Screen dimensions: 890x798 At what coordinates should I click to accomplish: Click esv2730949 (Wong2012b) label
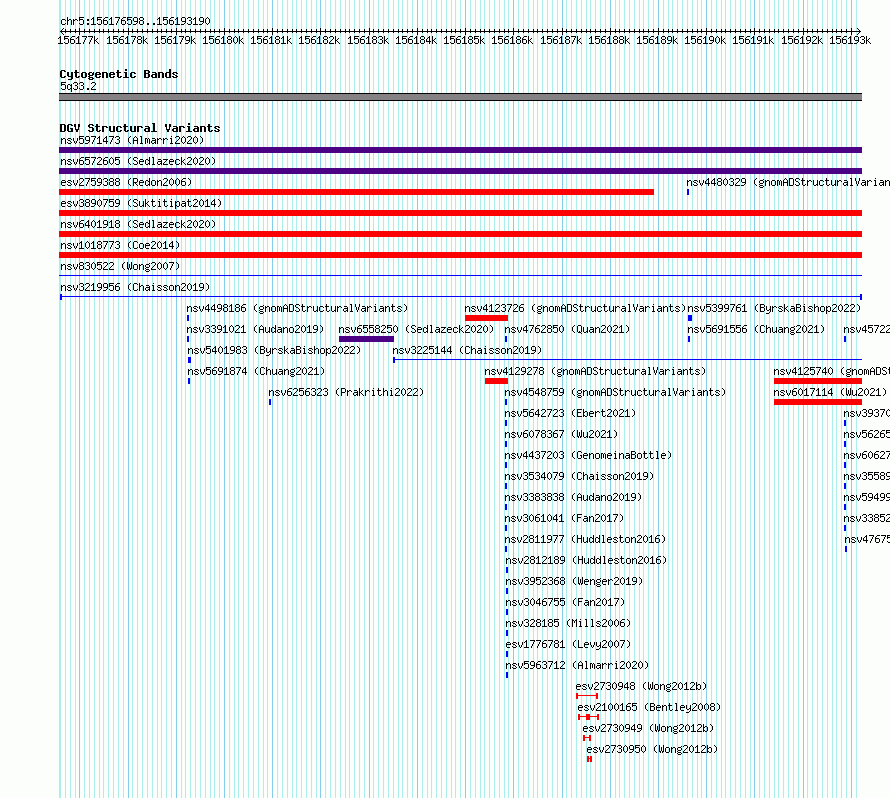click(648, 728)
